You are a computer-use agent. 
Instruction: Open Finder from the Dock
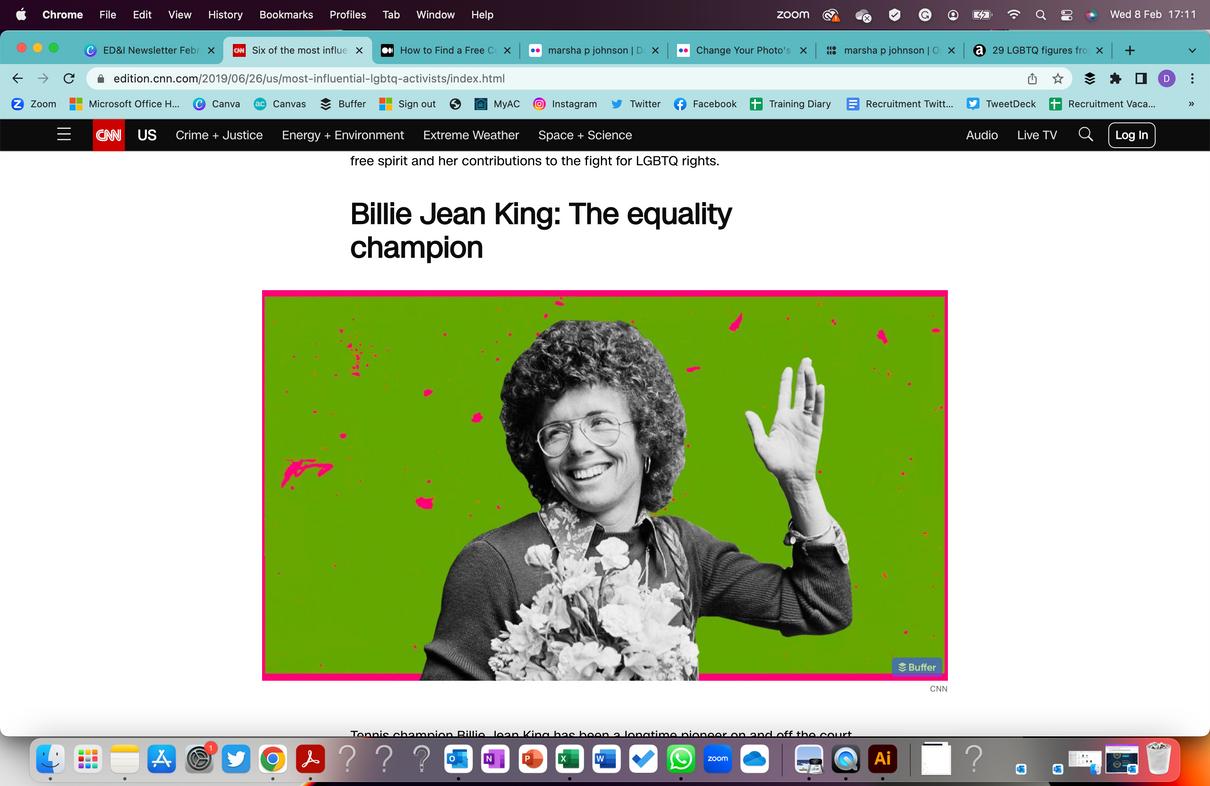pos(50,759)
